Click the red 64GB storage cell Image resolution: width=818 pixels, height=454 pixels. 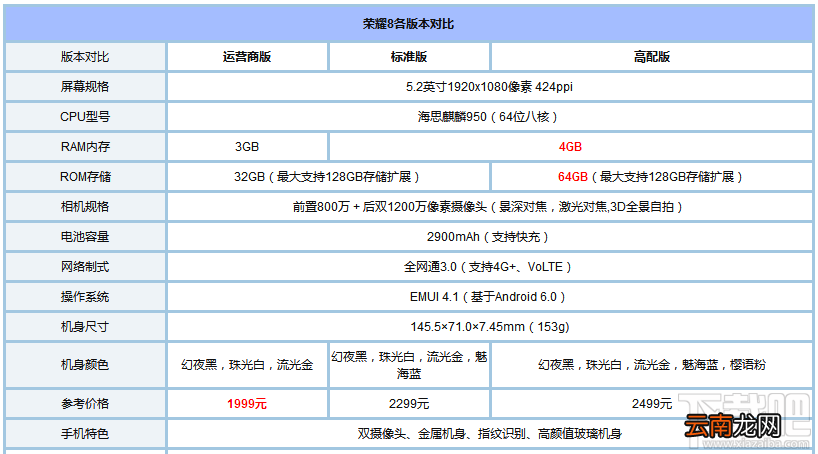(652, 177)
